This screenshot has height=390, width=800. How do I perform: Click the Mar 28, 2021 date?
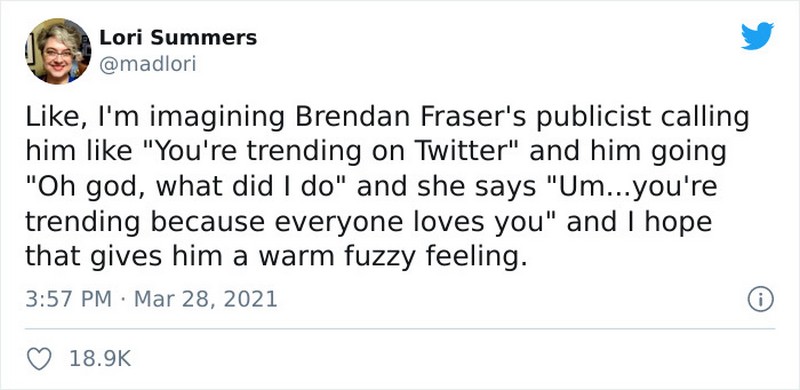point(206,299)
